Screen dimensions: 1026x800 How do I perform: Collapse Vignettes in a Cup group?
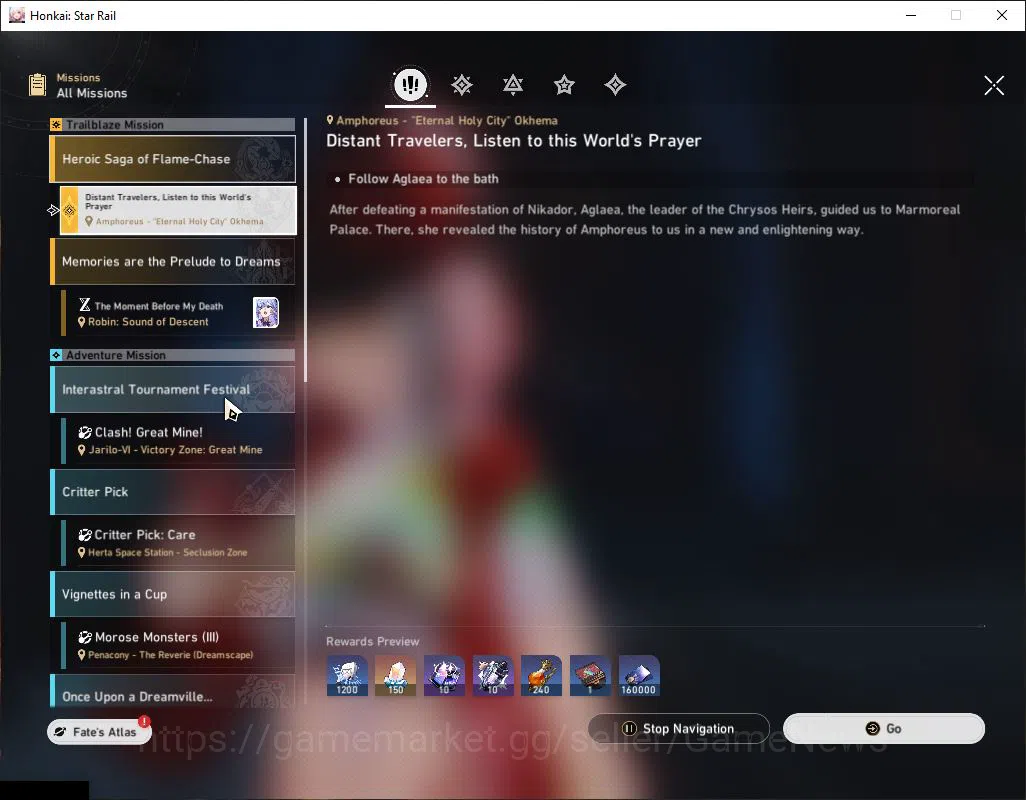tap(173, 595)
